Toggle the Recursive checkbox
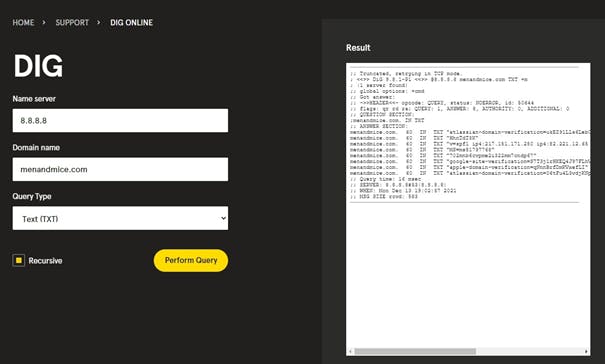The height and width of the screenshot is (364, 605). [19, 261]
